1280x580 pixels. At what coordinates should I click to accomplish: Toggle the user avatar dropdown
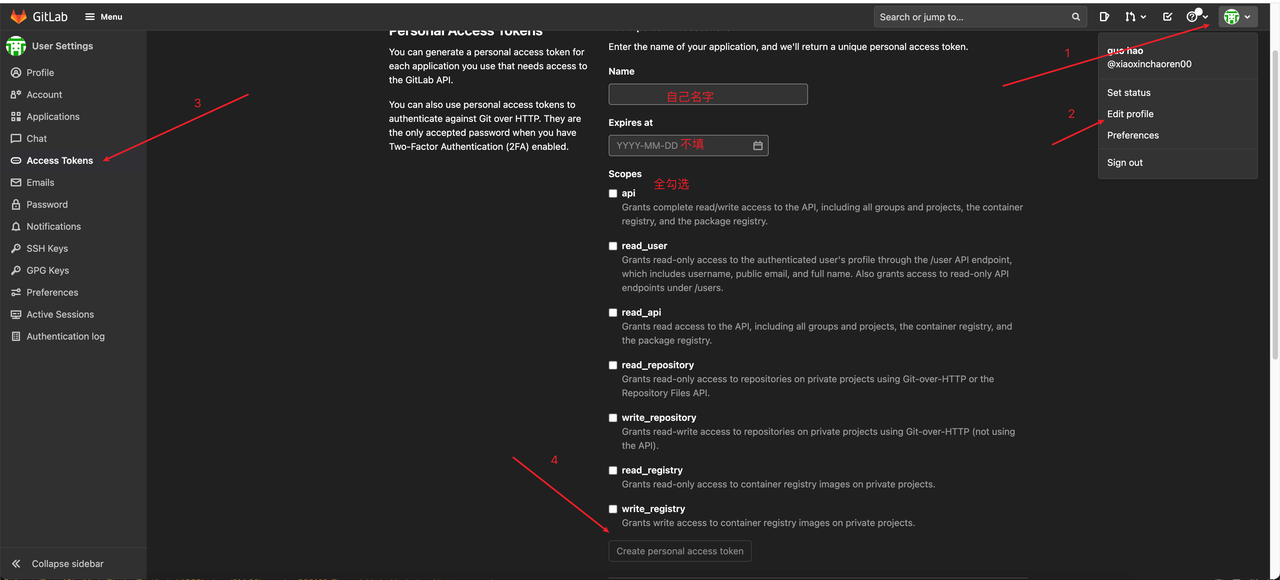click(1237, 17)
